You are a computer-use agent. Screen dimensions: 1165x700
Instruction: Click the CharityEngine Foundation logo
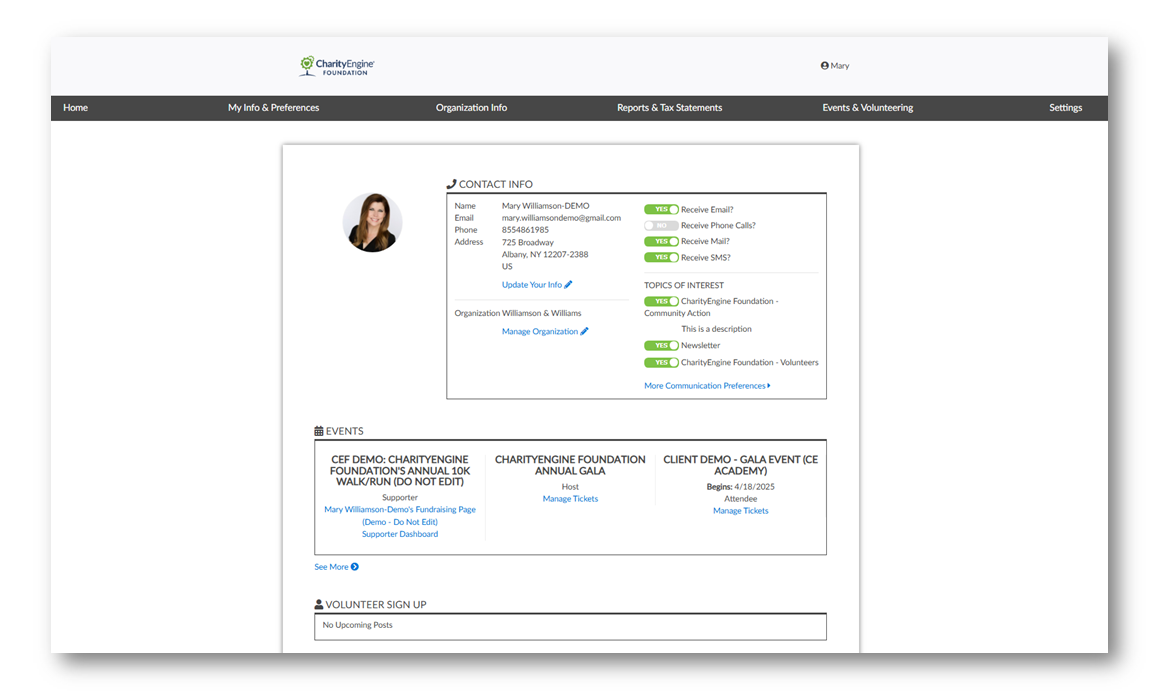[337, 66]
